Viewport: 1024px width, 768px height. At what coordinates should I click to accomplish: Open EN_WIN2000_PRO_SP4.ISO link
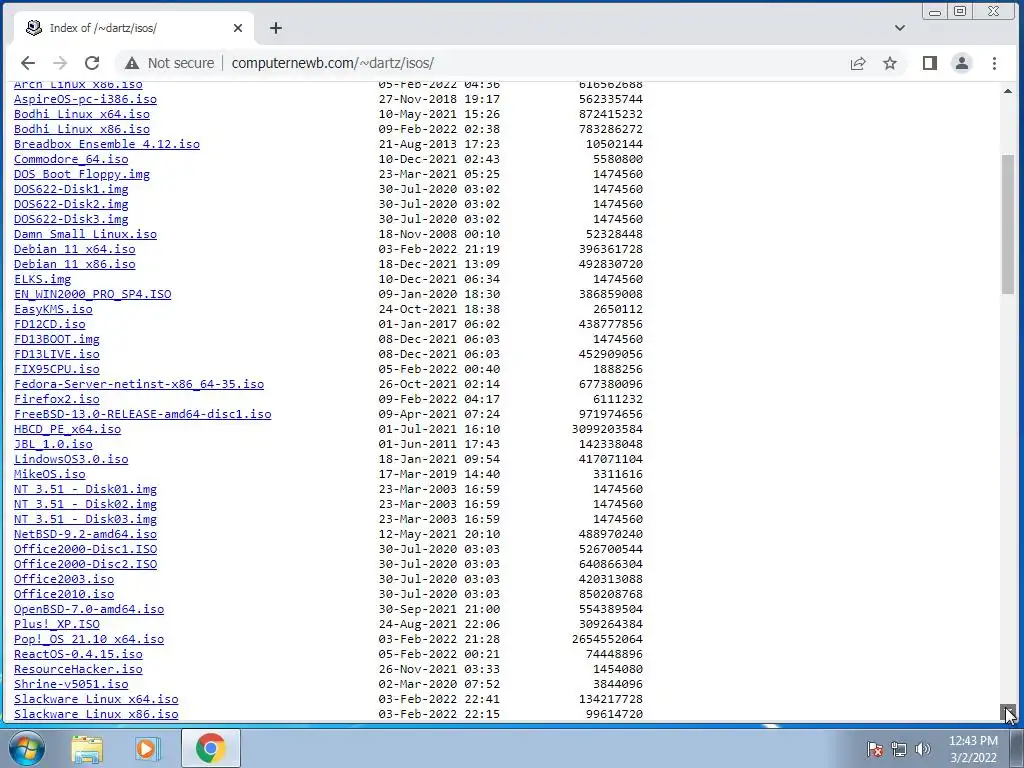click(93, 295)
